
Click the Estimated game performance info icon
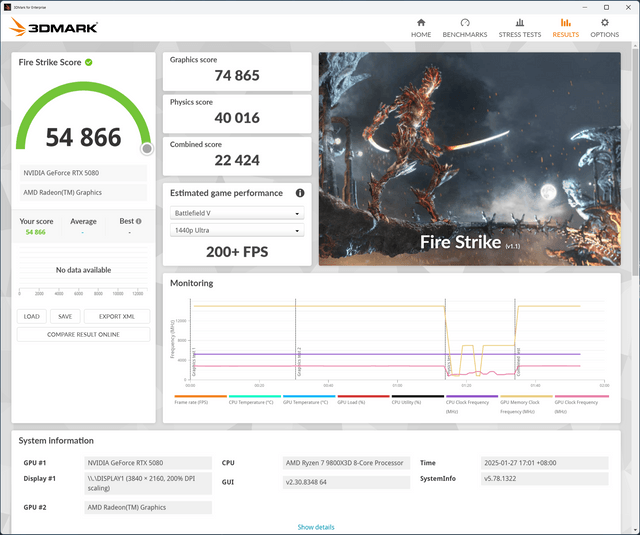click(300, 193)
